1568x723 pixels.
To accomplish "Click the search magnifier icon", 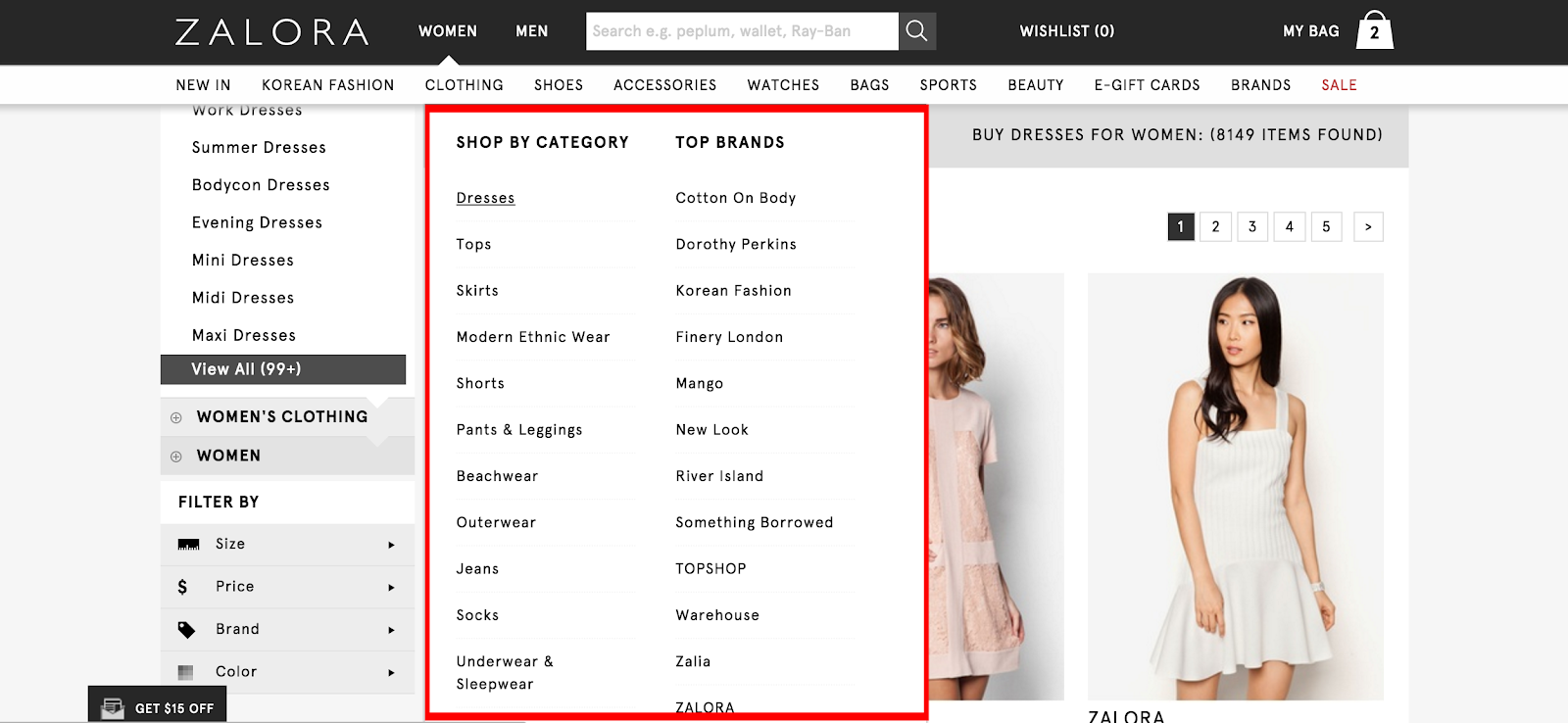I will click(917, 31).
